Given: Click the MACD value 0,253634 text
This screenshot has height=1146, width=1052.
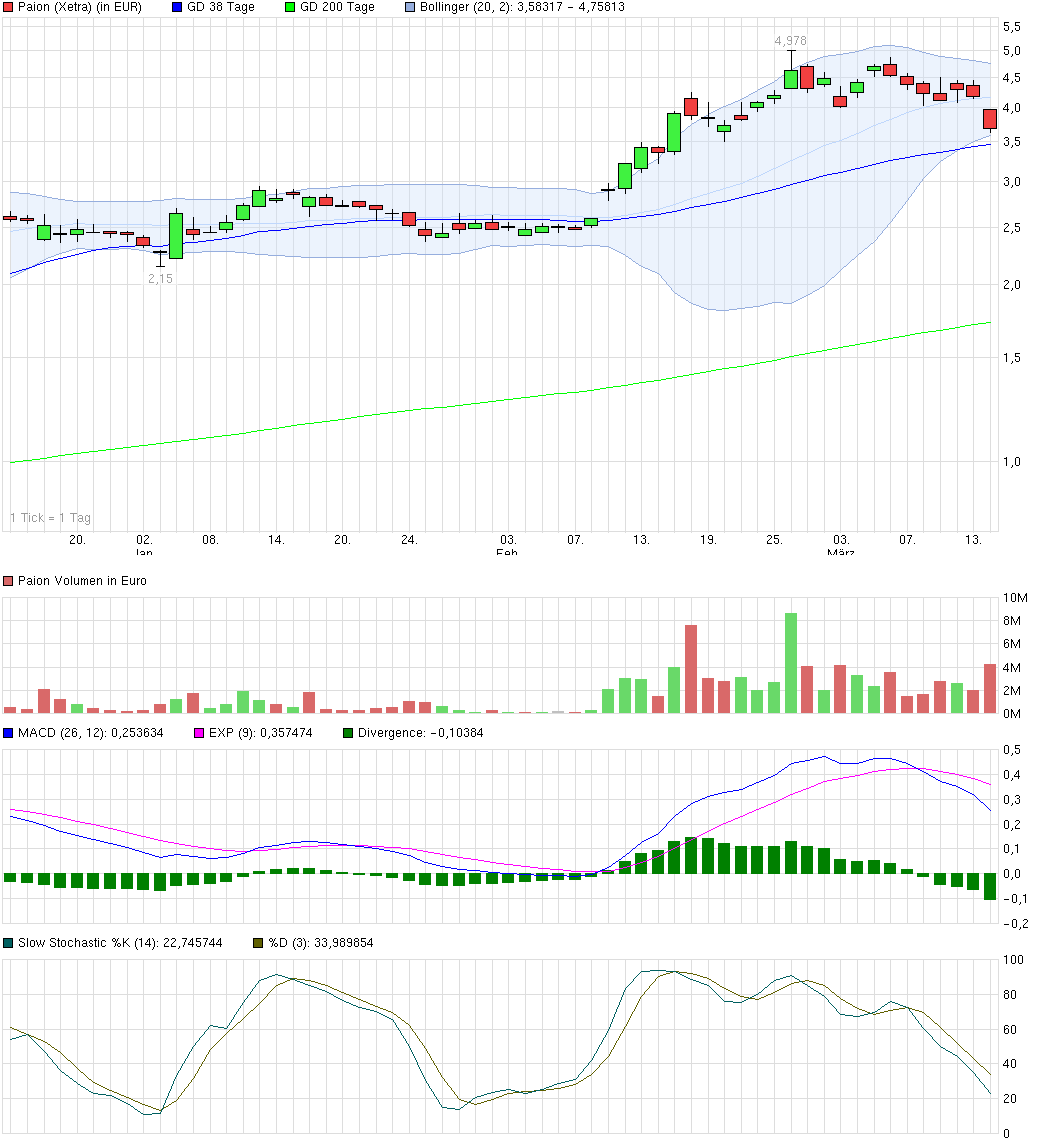Looking at the screenshot, I should [x=137, y=732].
